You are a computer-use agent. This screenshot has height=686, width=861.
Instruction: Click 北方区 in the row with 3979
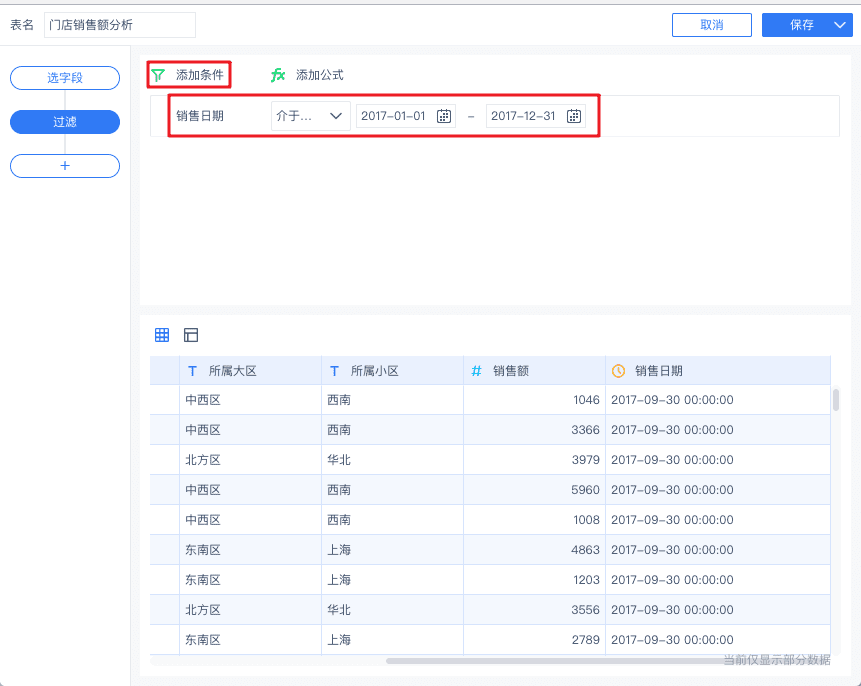click(x=203, y=460)
